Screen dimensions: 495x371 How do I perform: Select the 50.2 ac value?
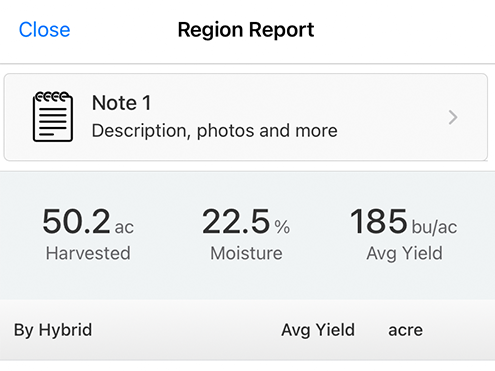point(88,221)
